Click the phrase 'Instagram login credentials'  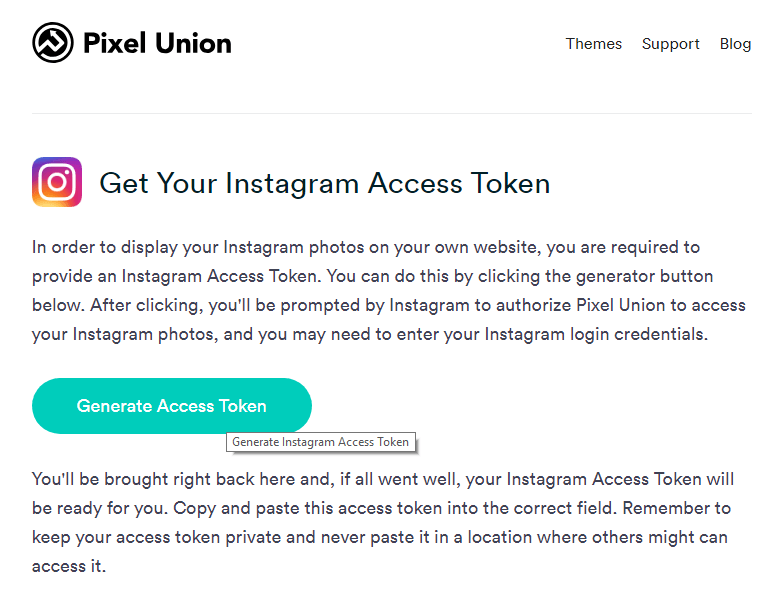point(595,334)
